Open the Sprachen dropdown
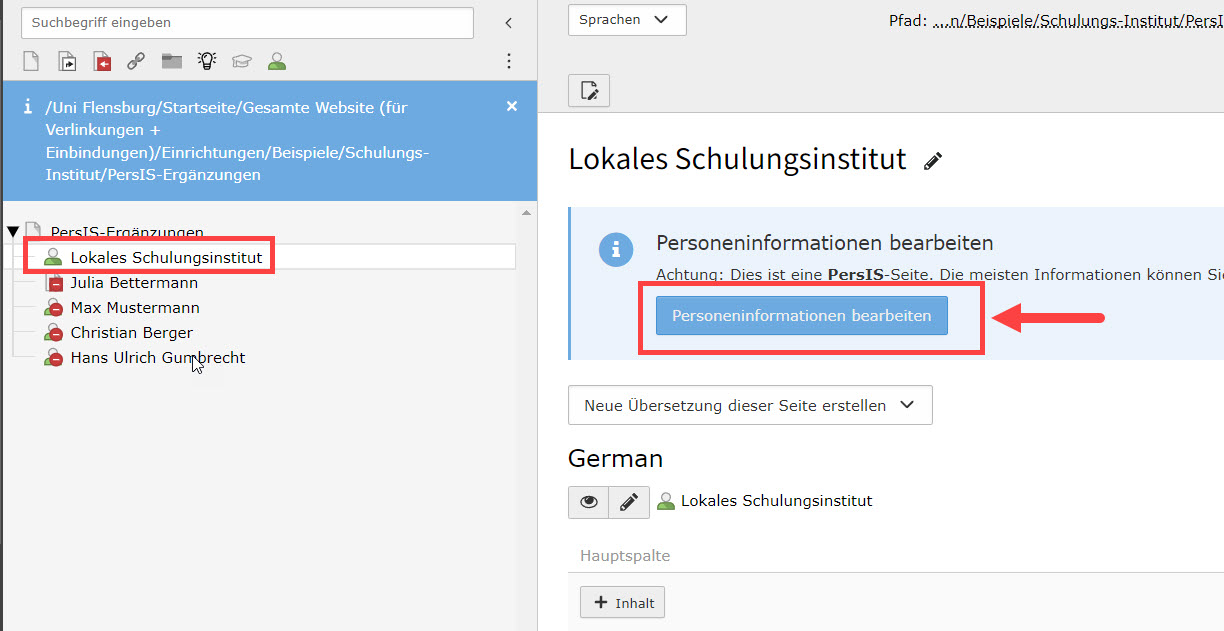Screen dimensions: 1224x631 (627, 20)
